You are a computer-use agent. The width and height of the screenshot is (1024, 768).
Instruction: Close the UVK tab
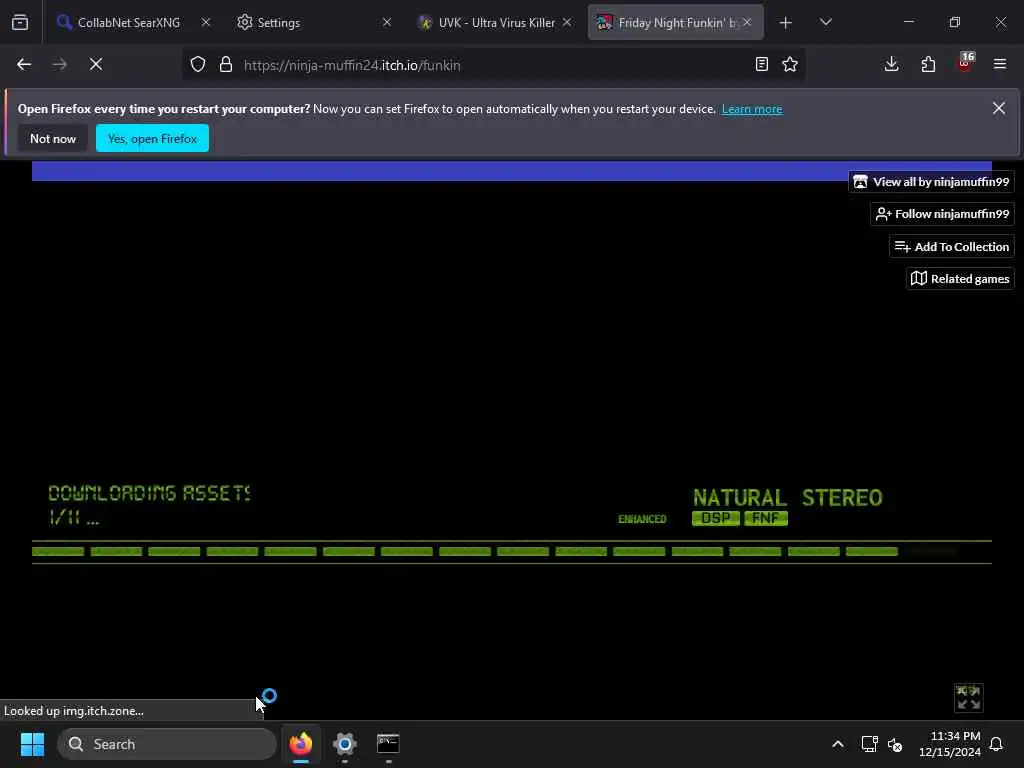click(567, 23)
